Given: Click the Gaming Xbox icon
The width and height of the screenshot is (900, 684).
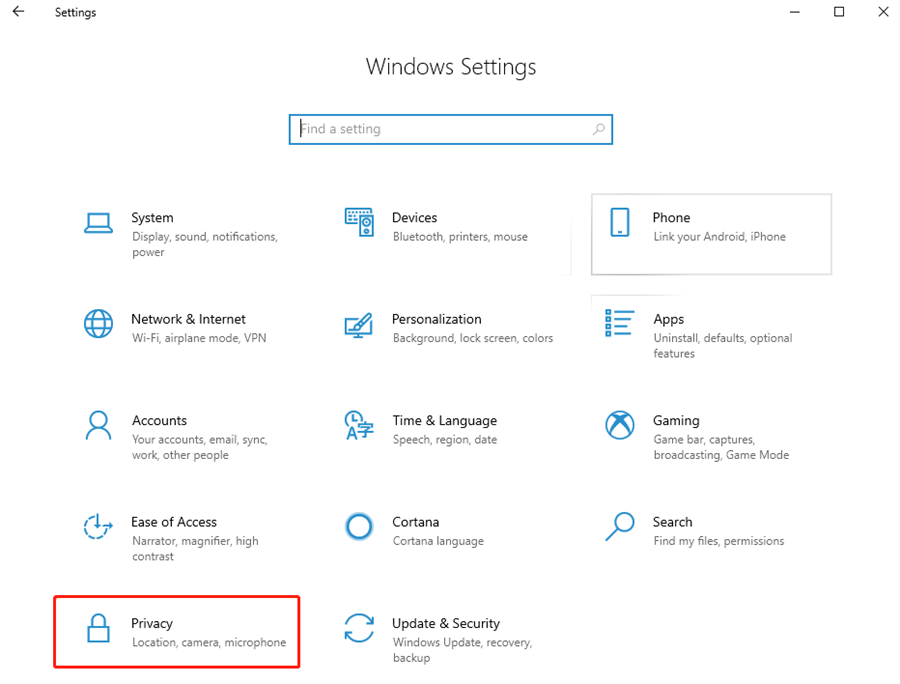Looking at the screenshot, I should point(620,425).
